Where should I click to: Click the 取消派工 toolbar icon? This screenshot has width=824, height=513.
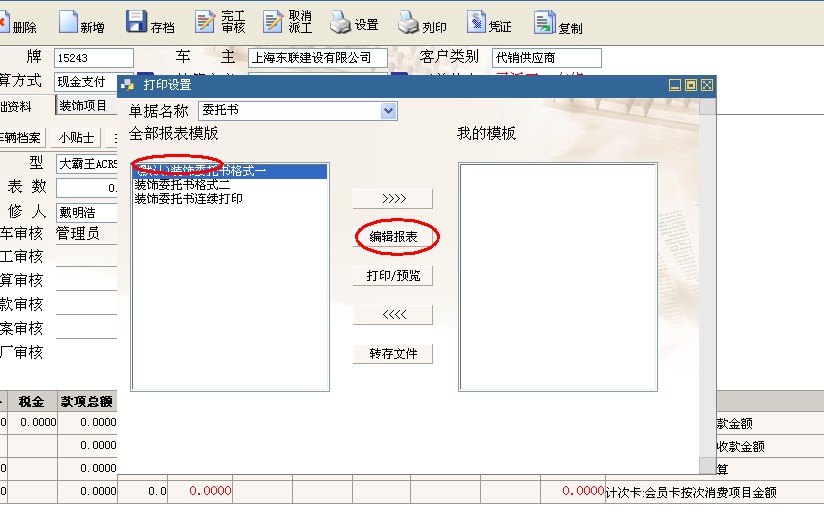273,22
